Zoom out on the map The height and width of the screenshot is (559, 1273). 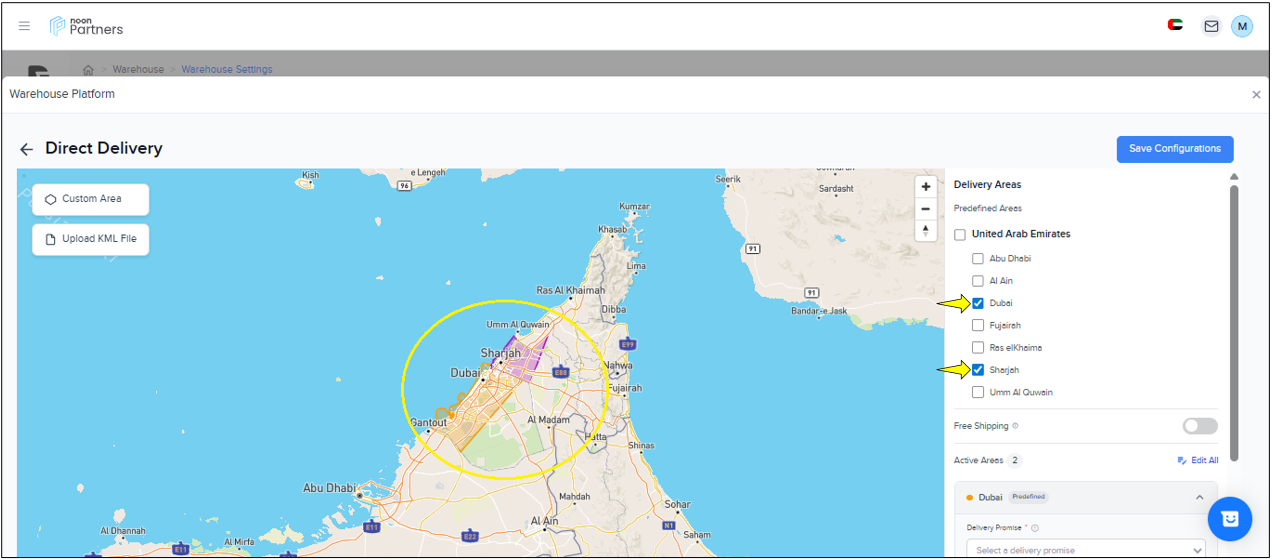pos(926,209)
